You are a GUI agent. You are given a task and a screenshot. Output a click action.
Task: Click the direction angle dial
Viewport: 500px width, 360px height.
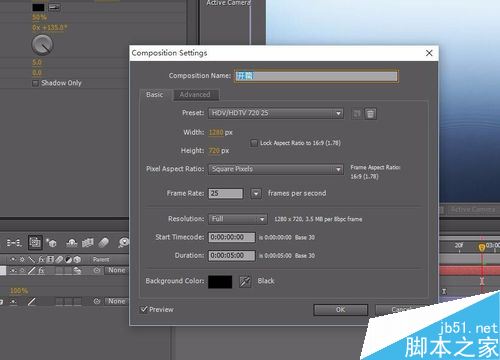pyautogui.click(x=42, y=45)
